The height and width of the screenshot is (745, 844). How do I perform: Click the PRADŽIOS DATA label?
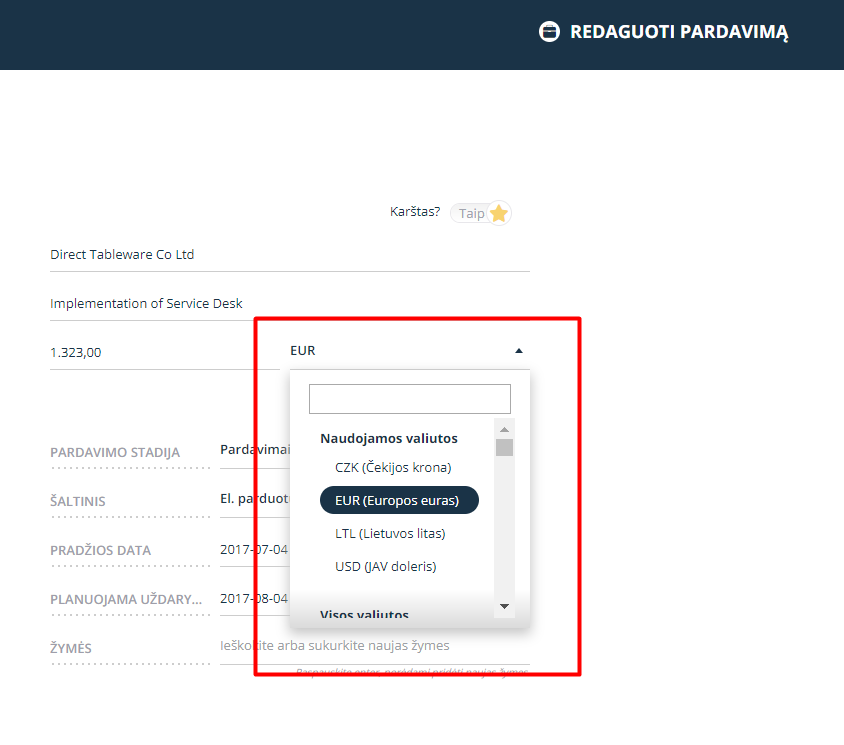(101, 551)
